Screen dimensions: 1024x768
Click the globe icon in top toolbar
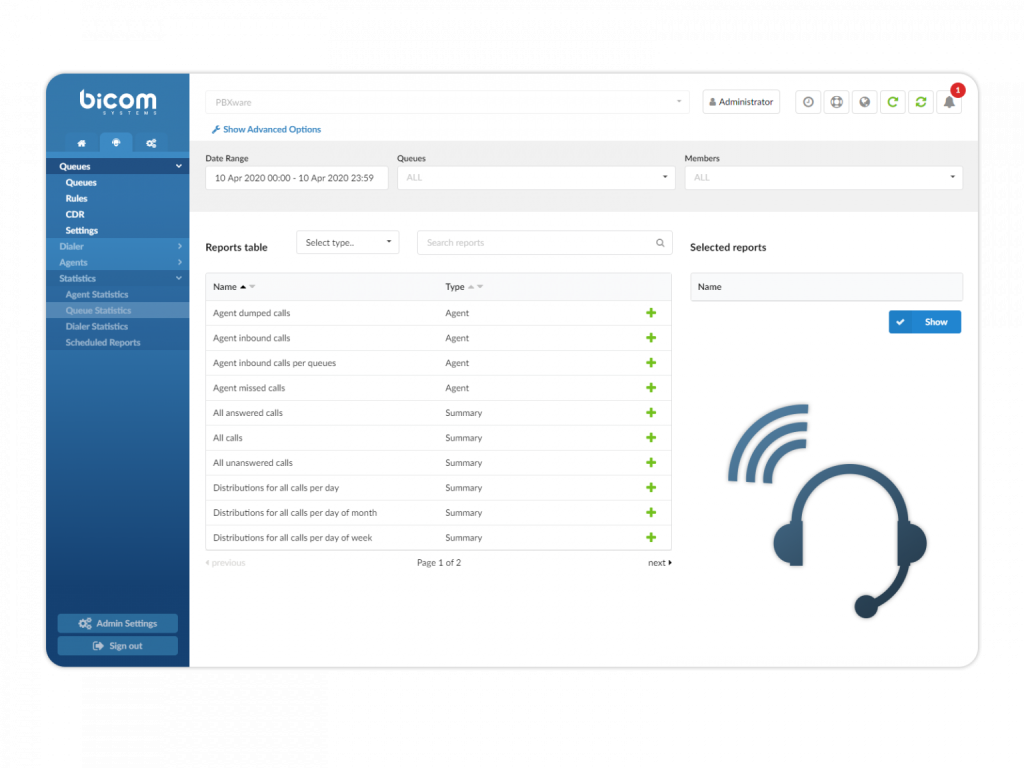coord(864,102)
